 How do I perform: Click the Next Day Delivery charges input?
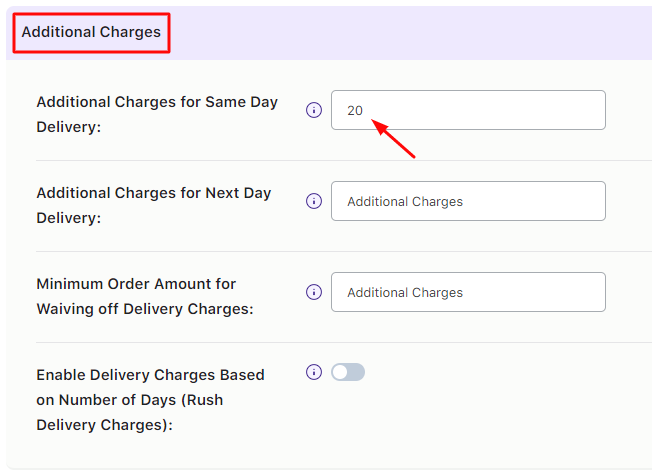point(468,201)
